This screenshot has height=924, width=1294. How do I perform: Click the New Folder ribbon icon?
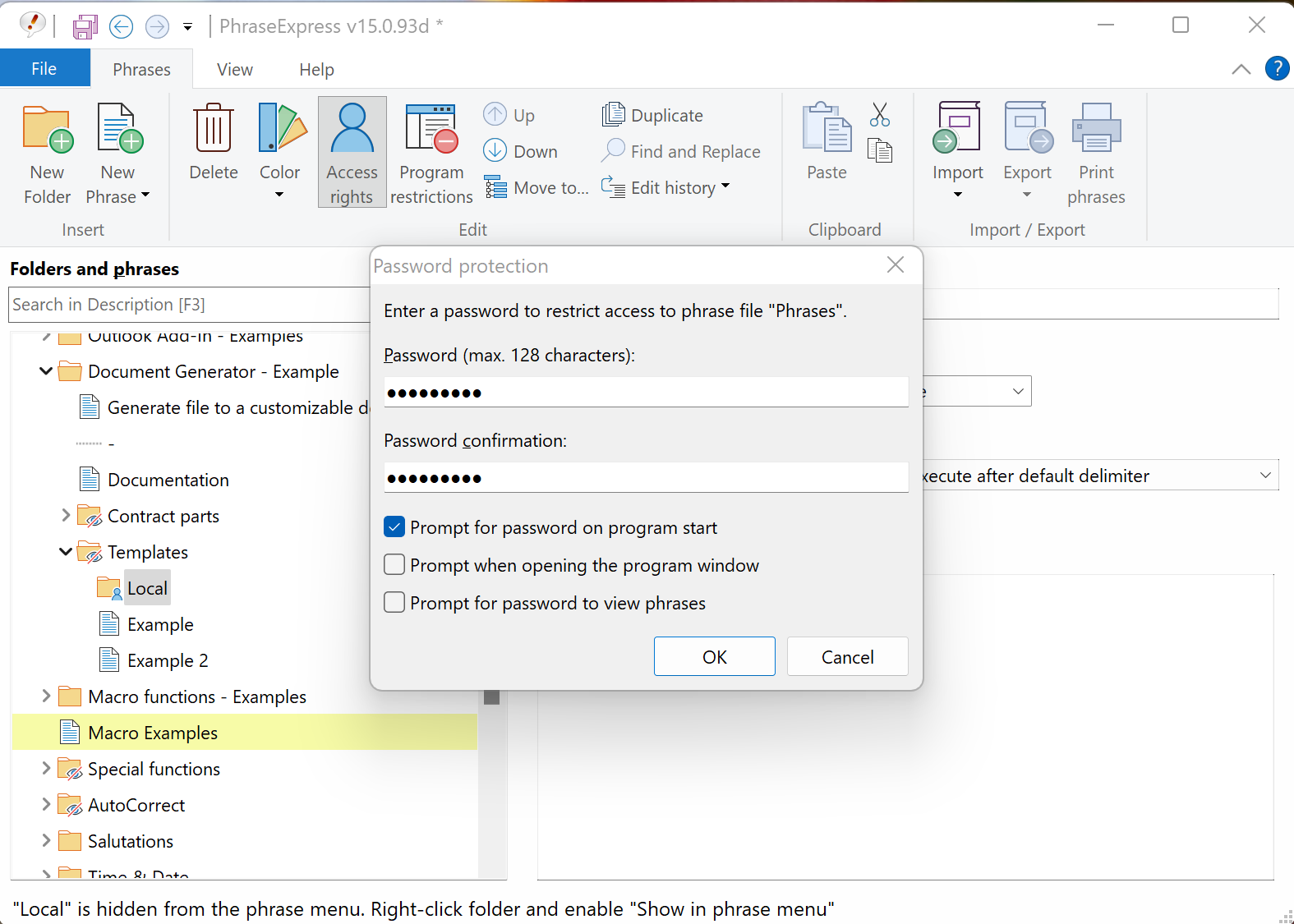point(48,130)
